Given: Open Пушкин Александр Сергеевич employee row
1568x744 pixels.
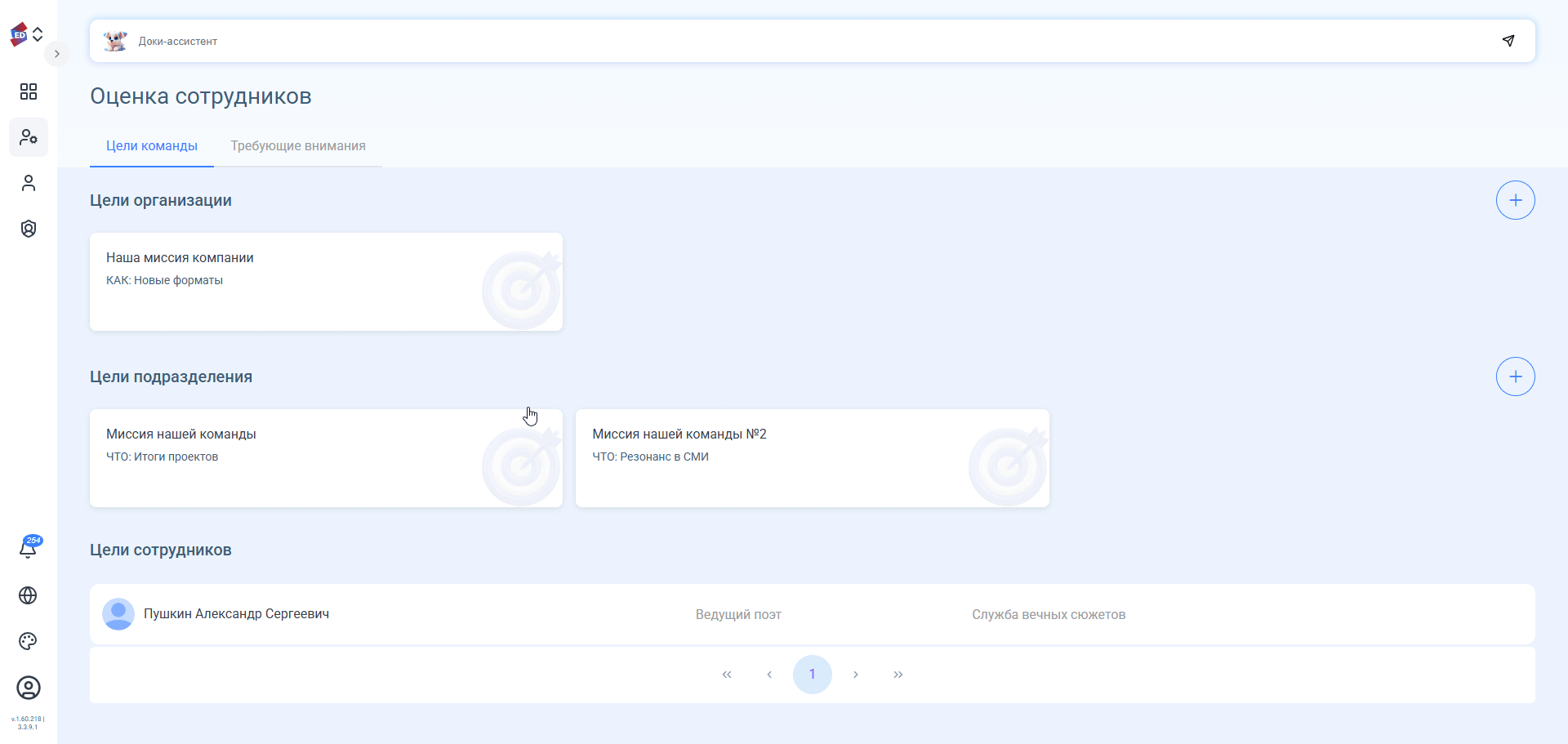Looking at the screenshot, I should (237, 614).
